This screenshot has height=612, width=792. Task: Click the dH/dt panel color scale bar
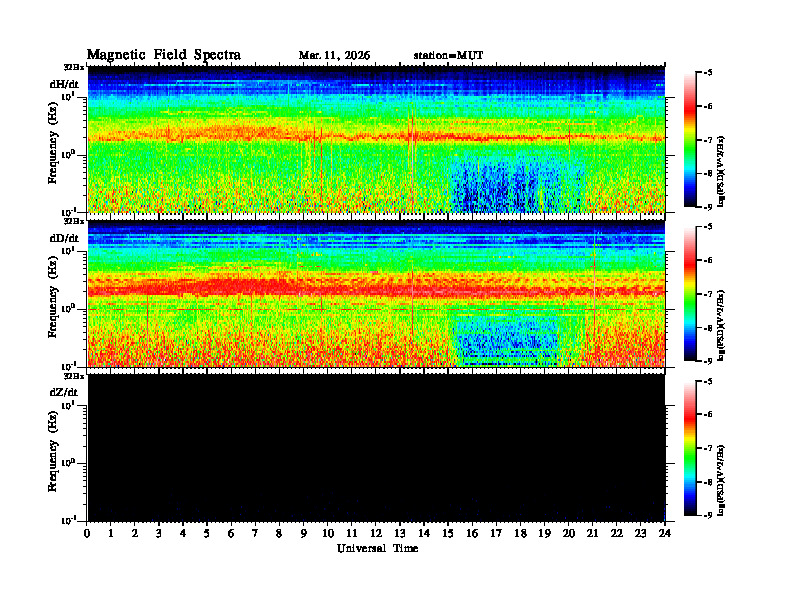tap(690, 140)
